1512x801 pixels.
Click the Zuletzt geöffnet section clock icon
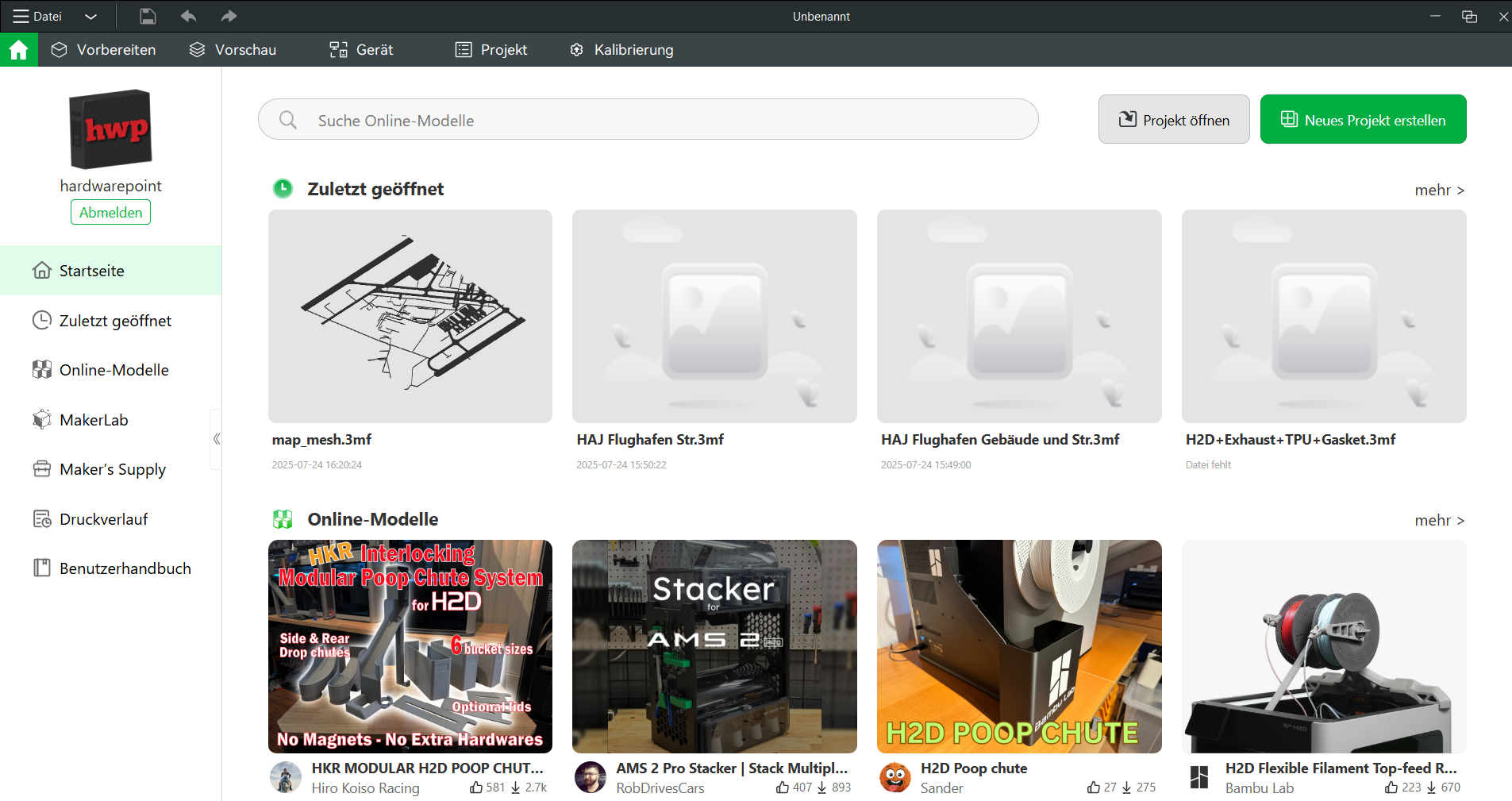tap(283, 189)
